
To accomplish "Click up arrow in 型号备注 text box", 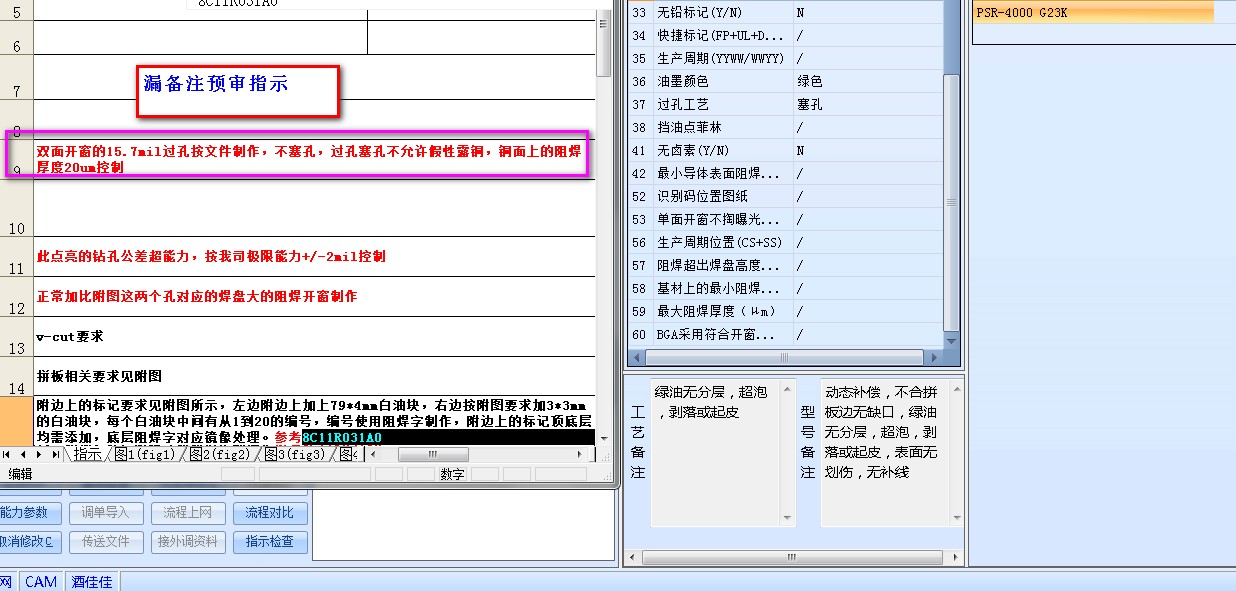I will (x=955, y=389).
